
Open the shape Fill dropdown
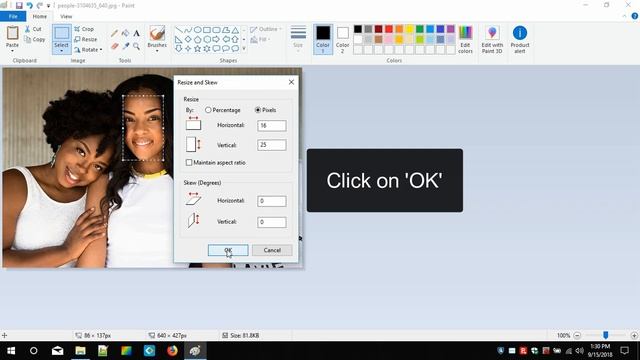(260, 40)
